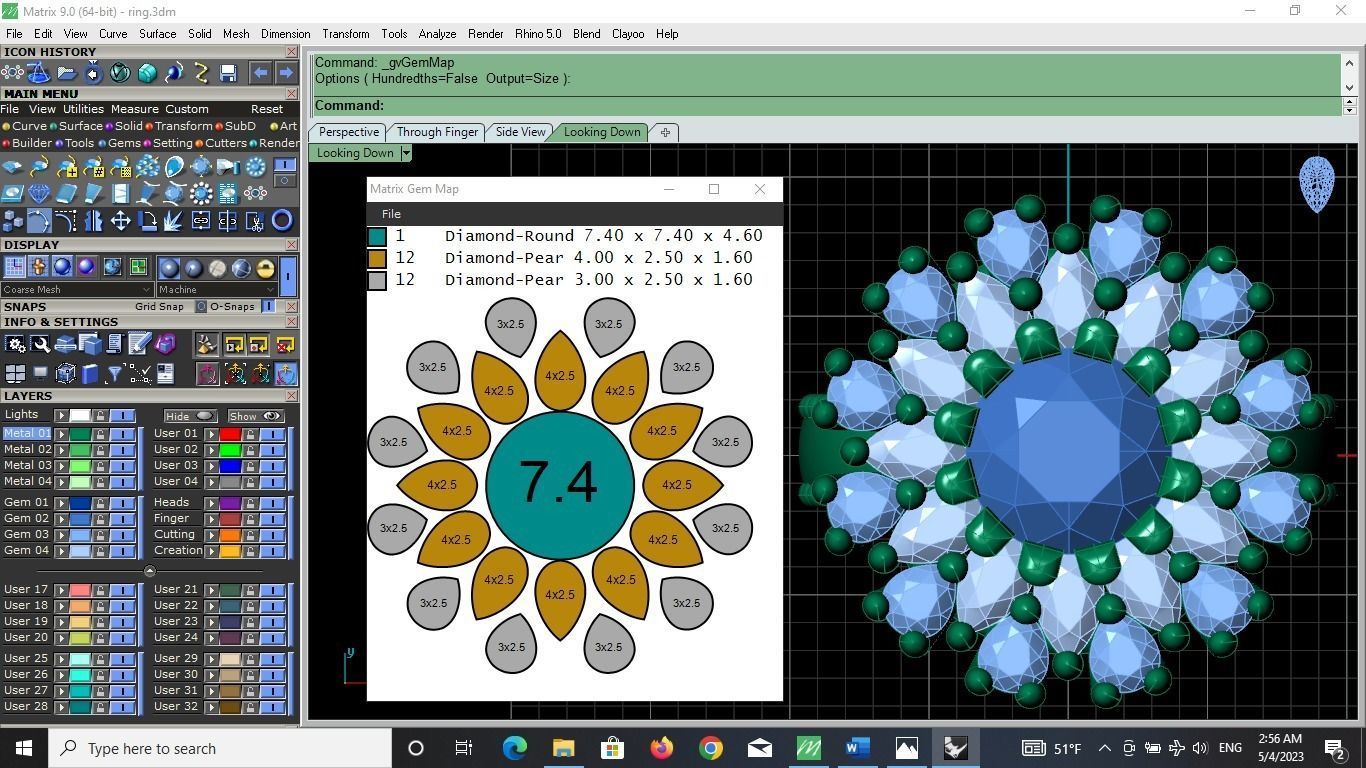Click the chain link join tool icon
1366x768 pixels.
(201, 220)
